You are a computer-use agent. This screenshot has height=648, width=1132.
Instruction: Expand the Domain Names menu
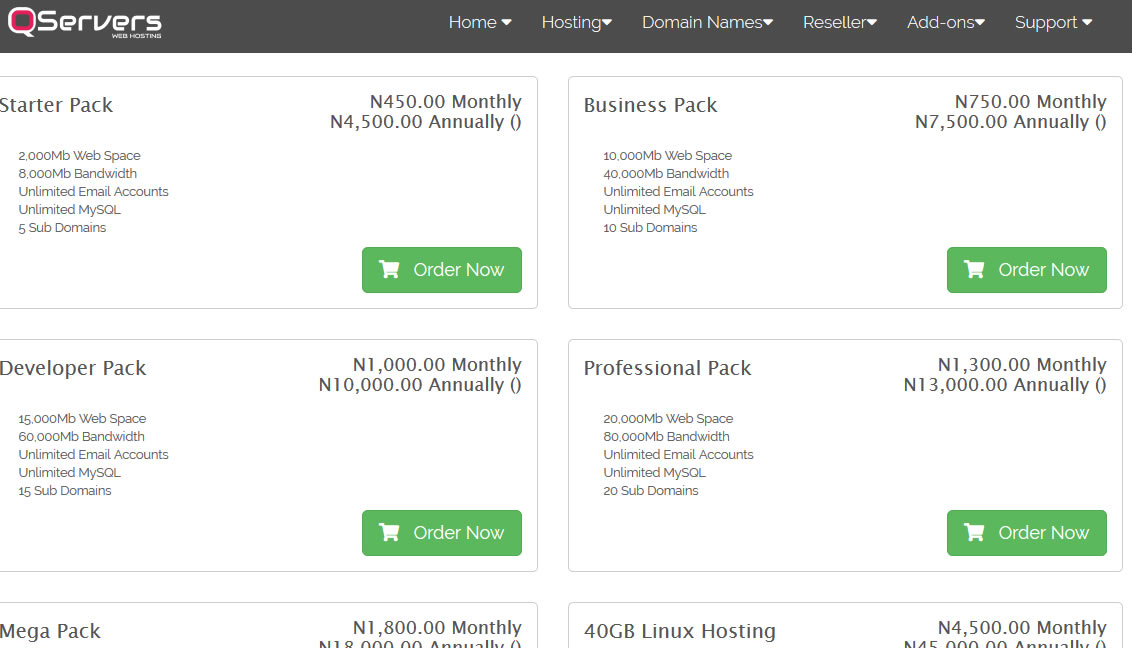click(707, 22)
